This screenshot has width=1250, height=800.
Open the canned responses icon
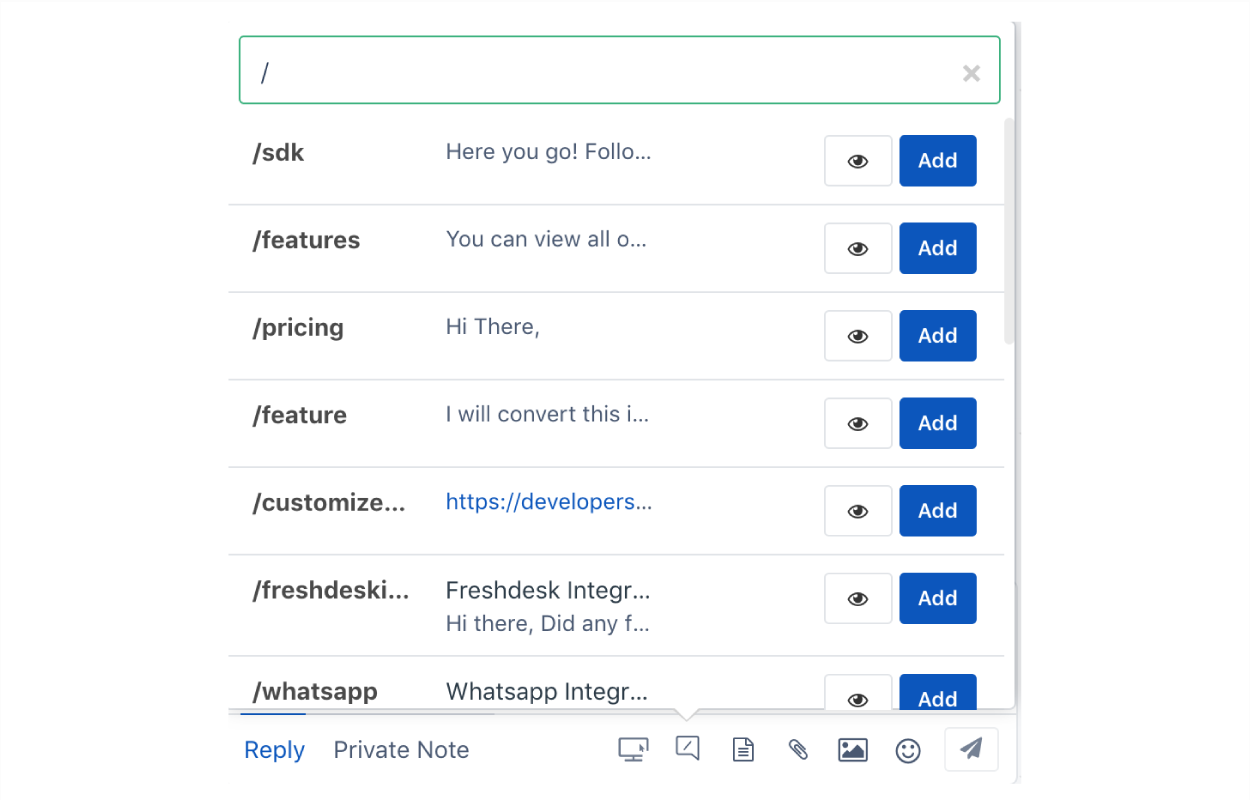687,749
